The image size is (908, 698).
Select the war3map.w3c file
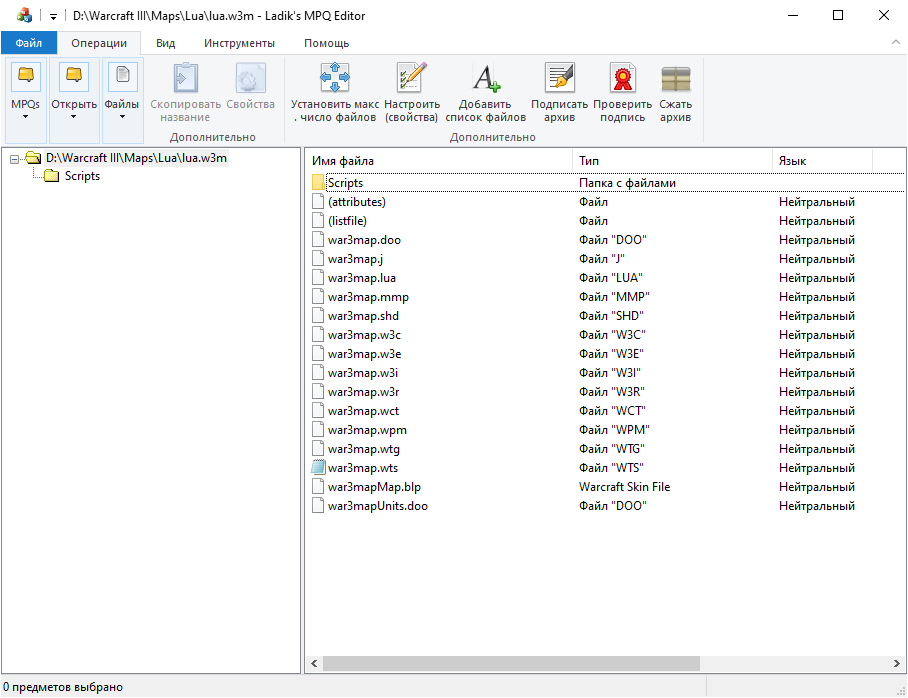pyautogui.click(x=364, y=335)
